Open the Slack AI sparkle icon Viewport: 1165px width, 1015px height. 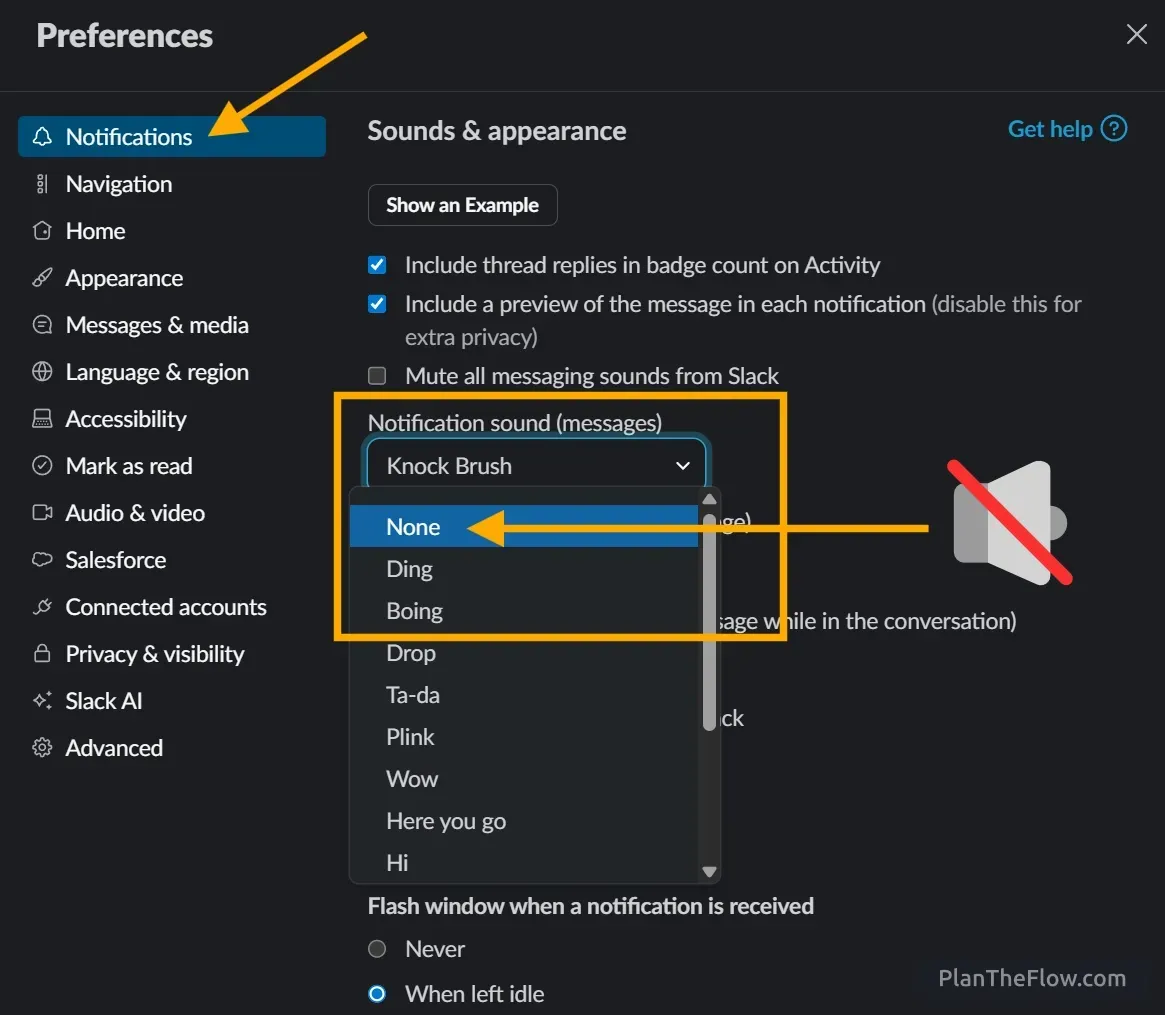pos(42,700)
